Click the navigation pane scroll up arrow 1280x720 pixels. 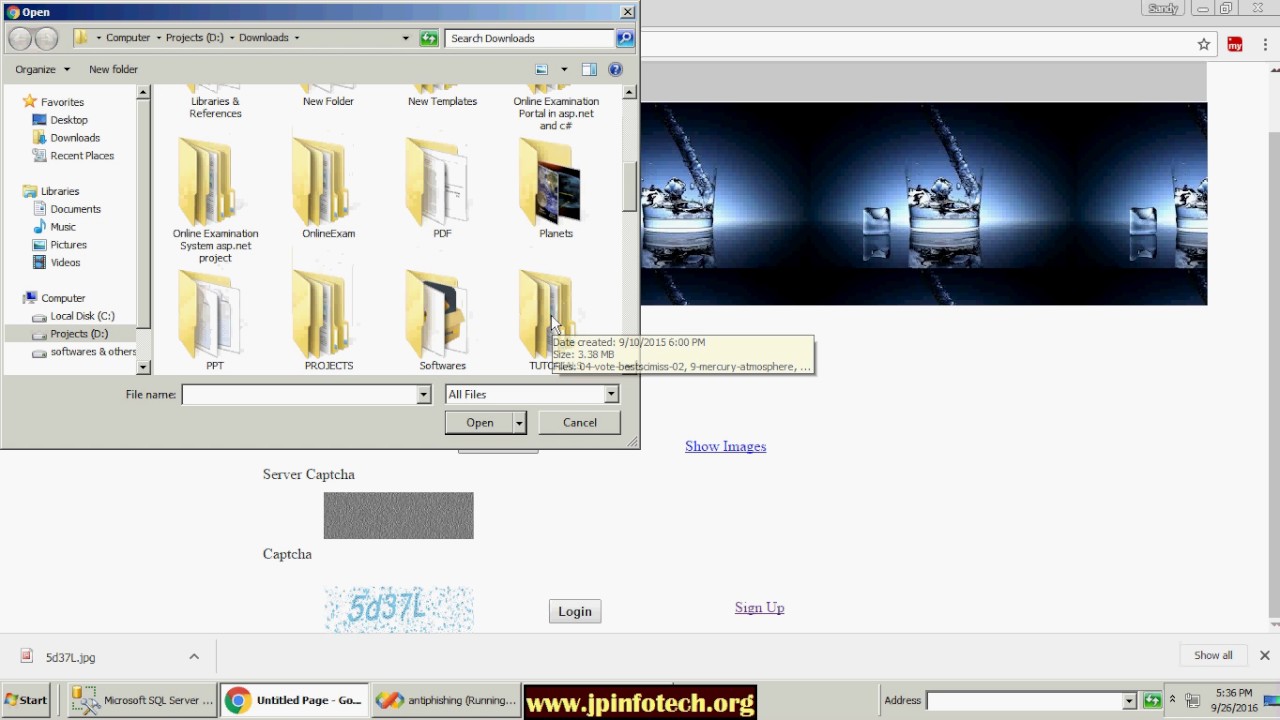143,92
